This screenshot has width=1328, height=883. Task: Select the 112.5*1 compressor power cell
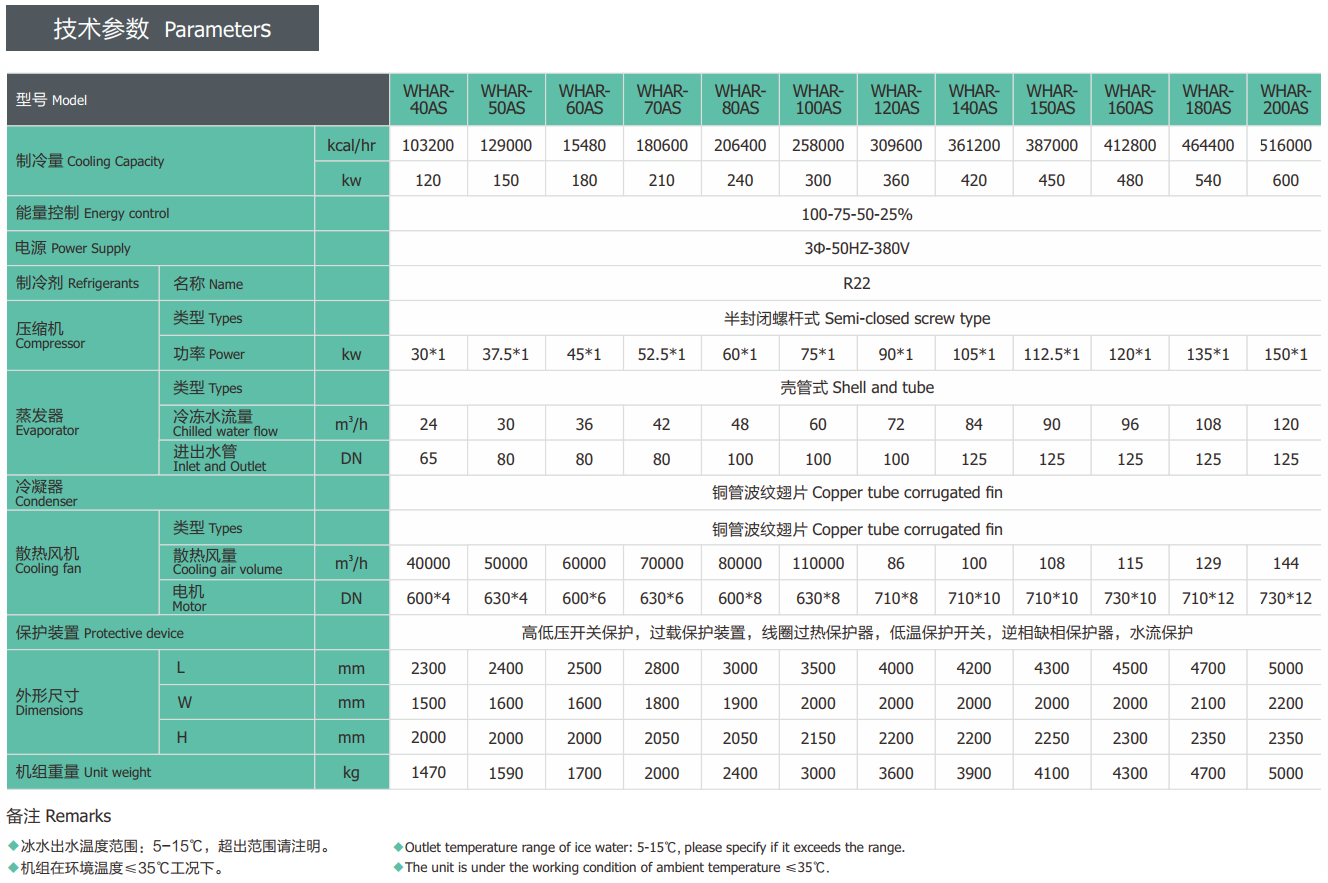(x=1051, y=354)
